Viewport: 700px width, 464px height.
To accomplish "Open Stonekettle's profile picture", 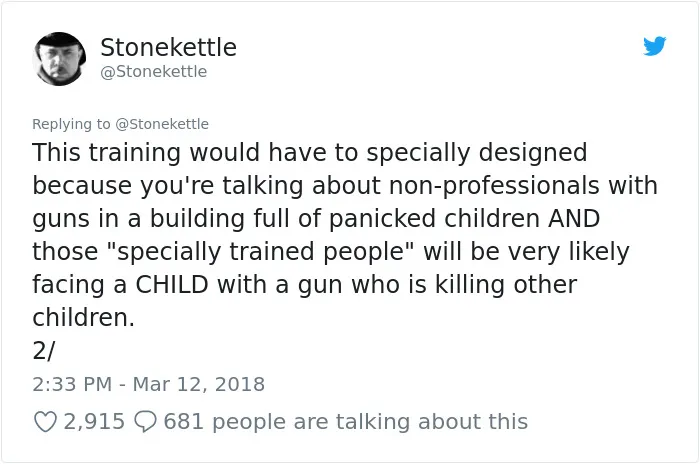I will [x=59, y=59].
